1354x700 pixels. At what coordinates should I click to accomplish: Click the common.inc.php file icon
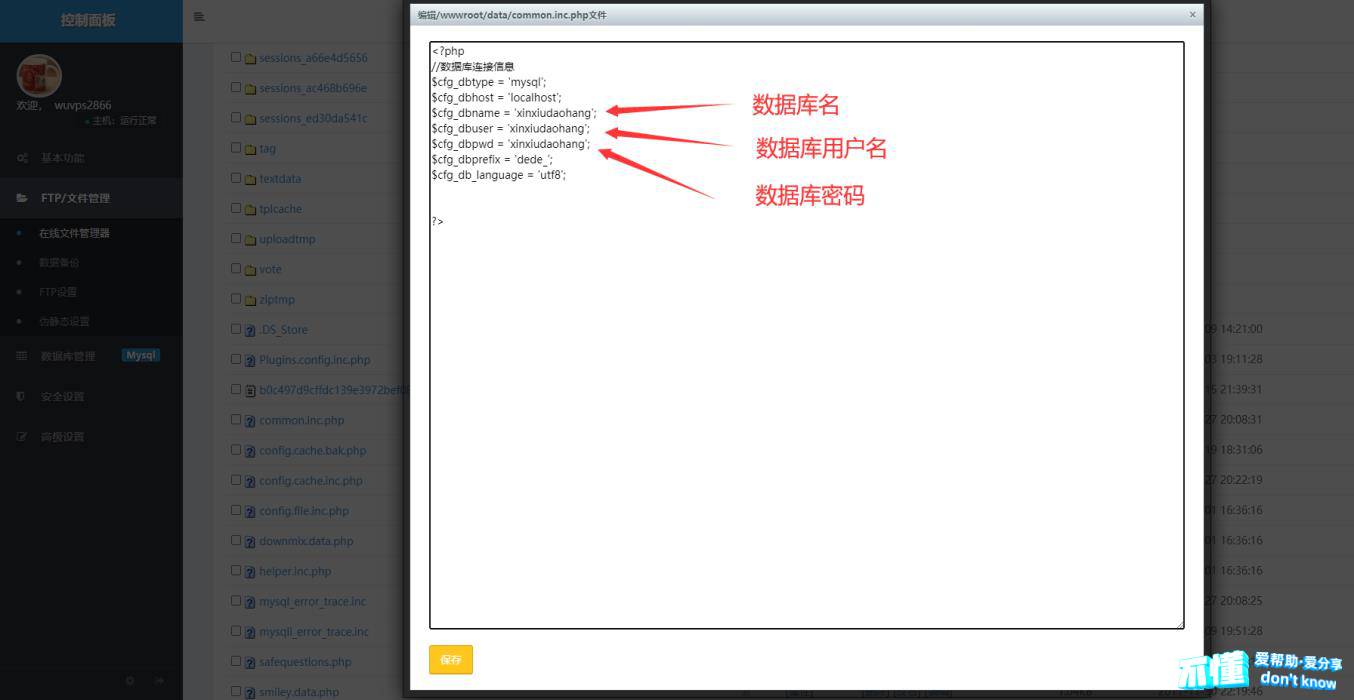(250, 421)
